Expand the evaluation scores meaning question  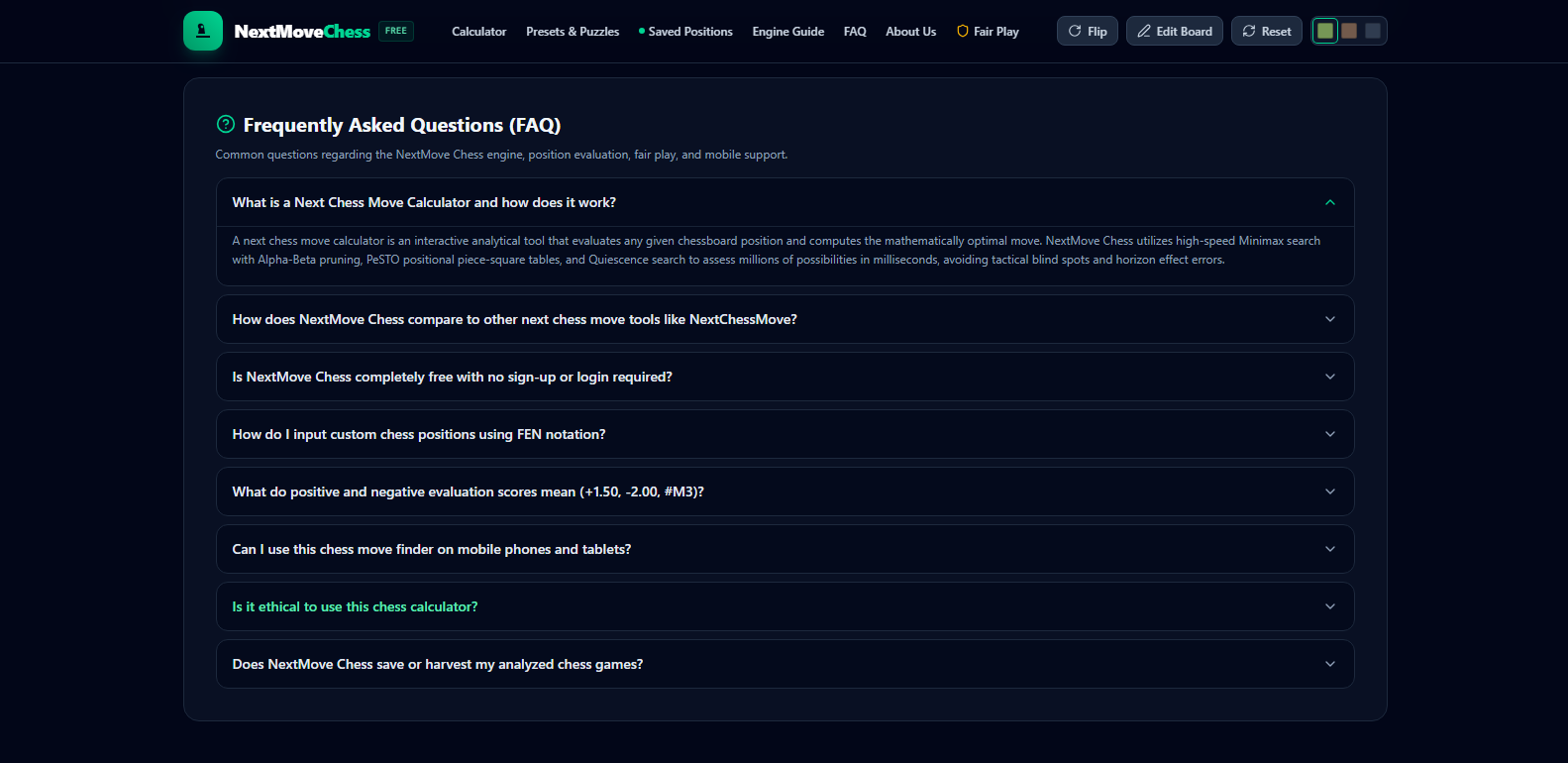[x=785, y=491]
